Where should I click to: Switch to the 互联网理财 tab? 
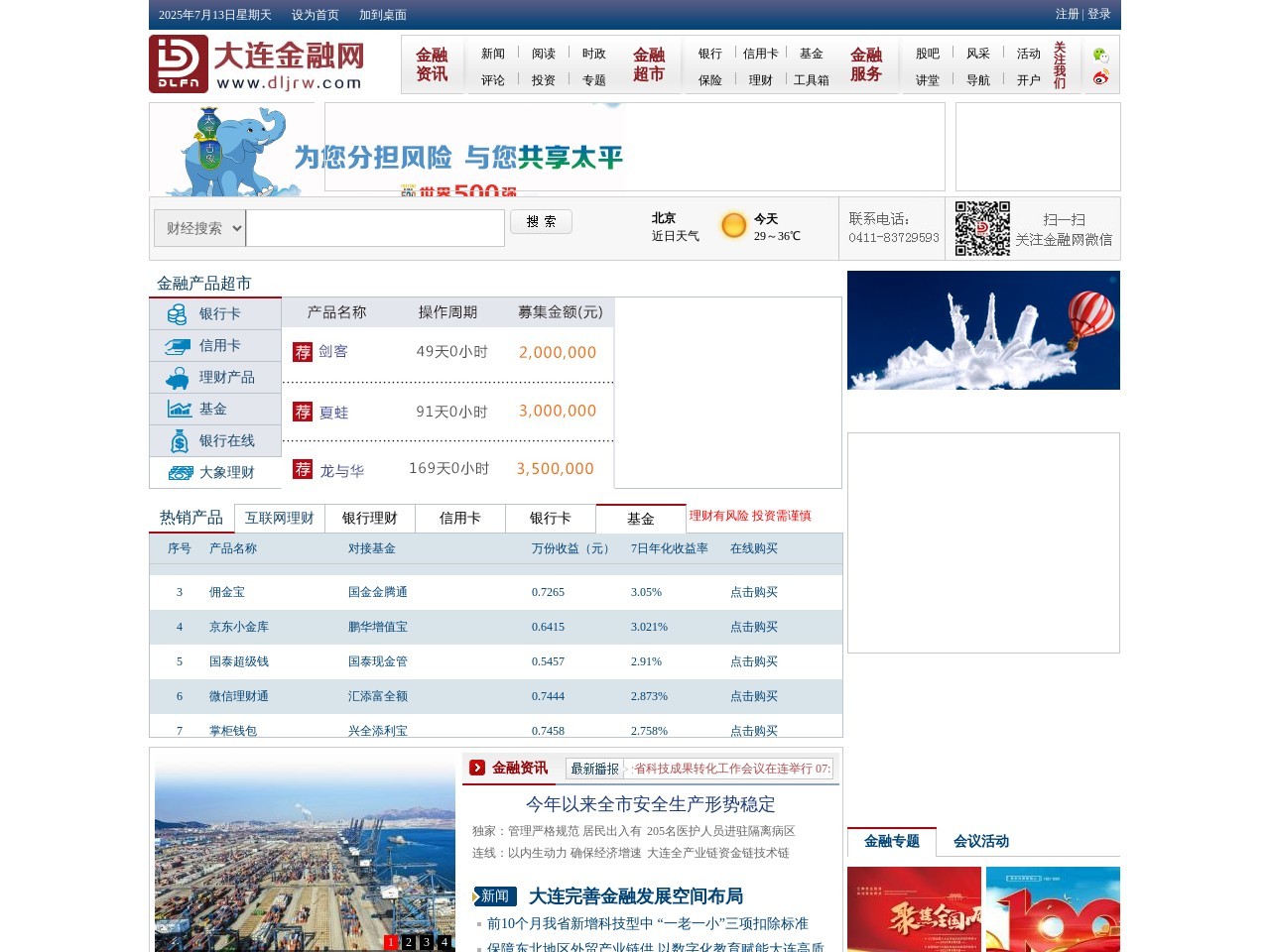pos(279,518)
